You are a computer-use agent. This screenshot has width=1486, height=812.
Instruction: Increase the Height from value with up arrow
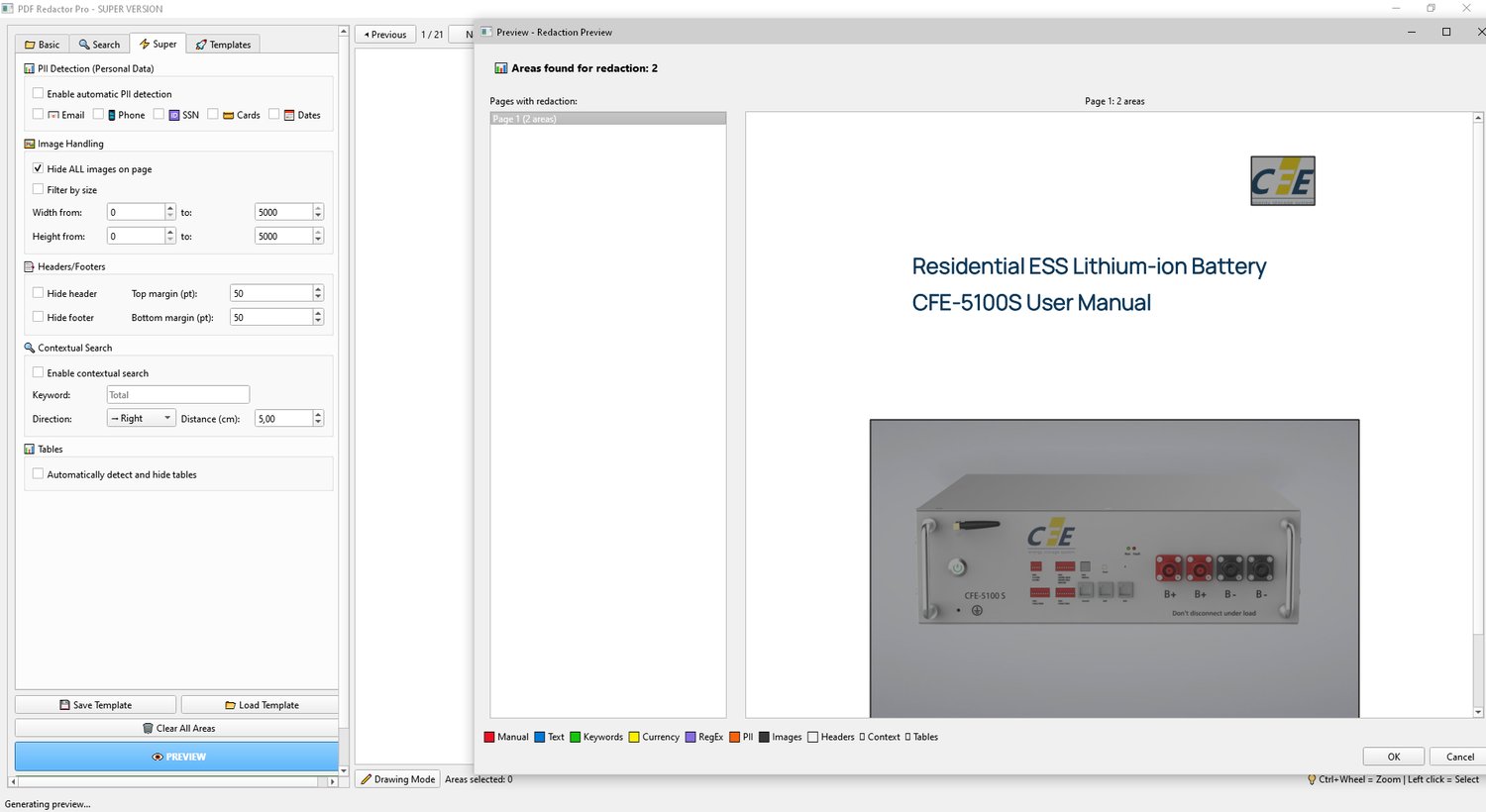170,232
